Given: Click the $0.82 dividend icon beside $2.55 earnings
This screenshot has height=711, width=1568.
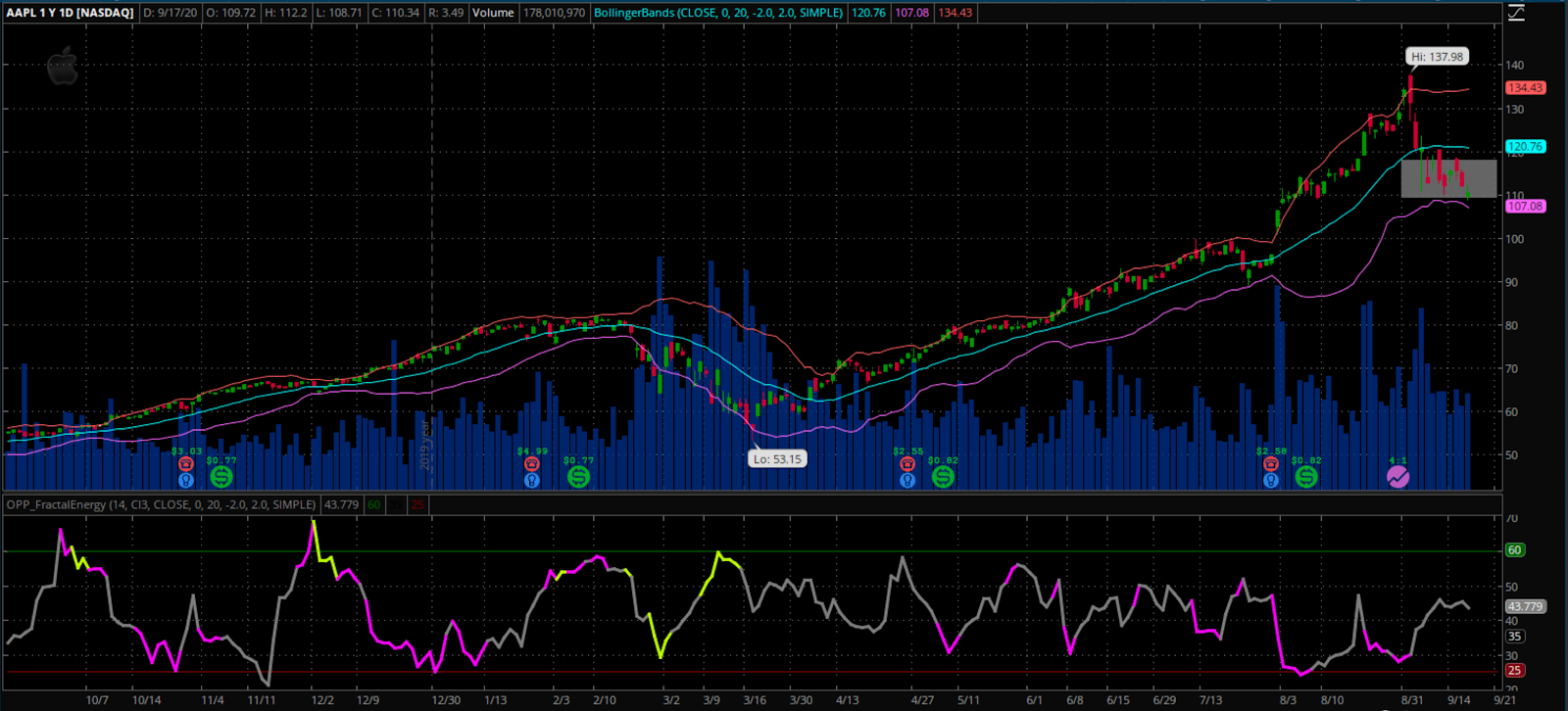Looking at the screenshot, I should coord(943,477).
